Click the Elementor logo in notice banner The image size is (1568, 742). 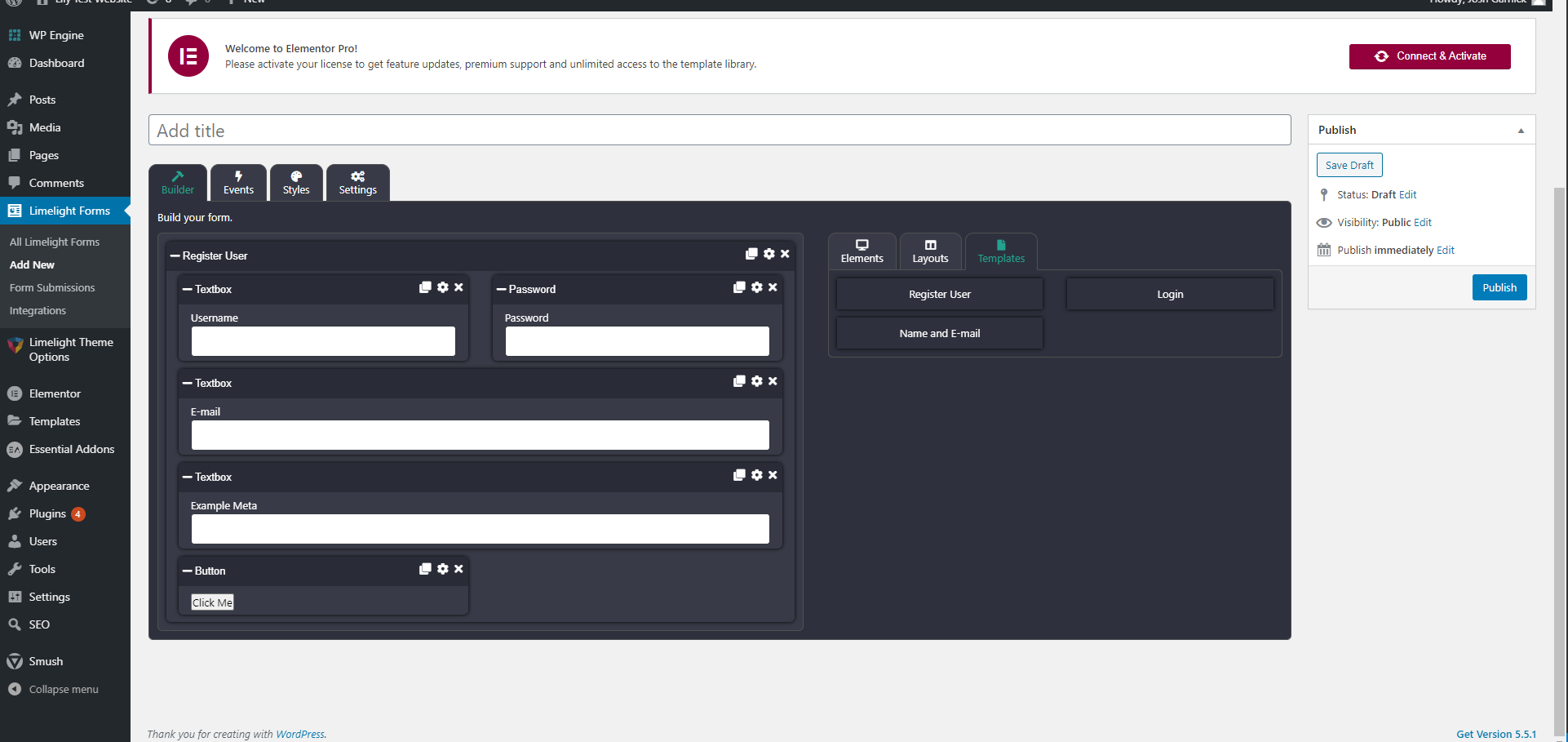(188, 56)
